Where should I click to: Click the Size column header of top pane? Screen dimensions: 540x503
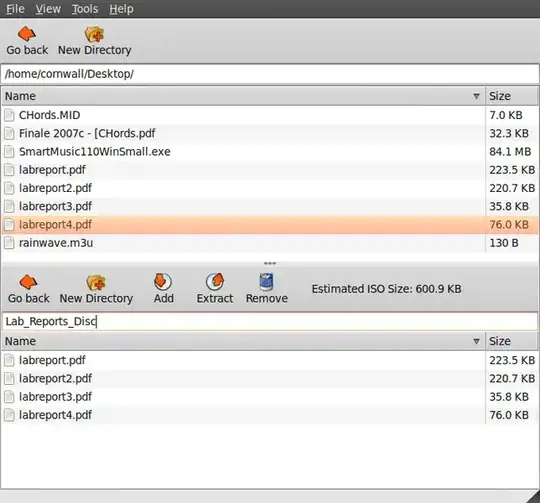(x=512, y=96)
